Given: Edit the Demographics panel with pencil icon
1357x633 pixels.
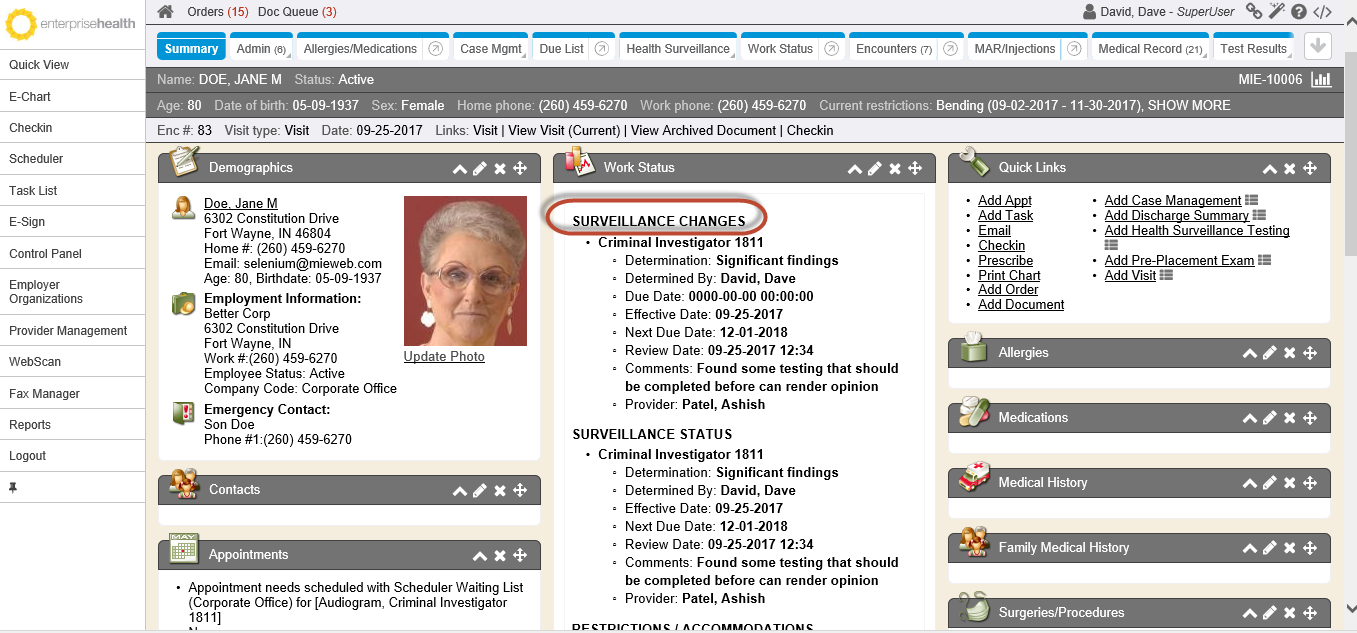Looking at the screenshot, I should point(480,169).
